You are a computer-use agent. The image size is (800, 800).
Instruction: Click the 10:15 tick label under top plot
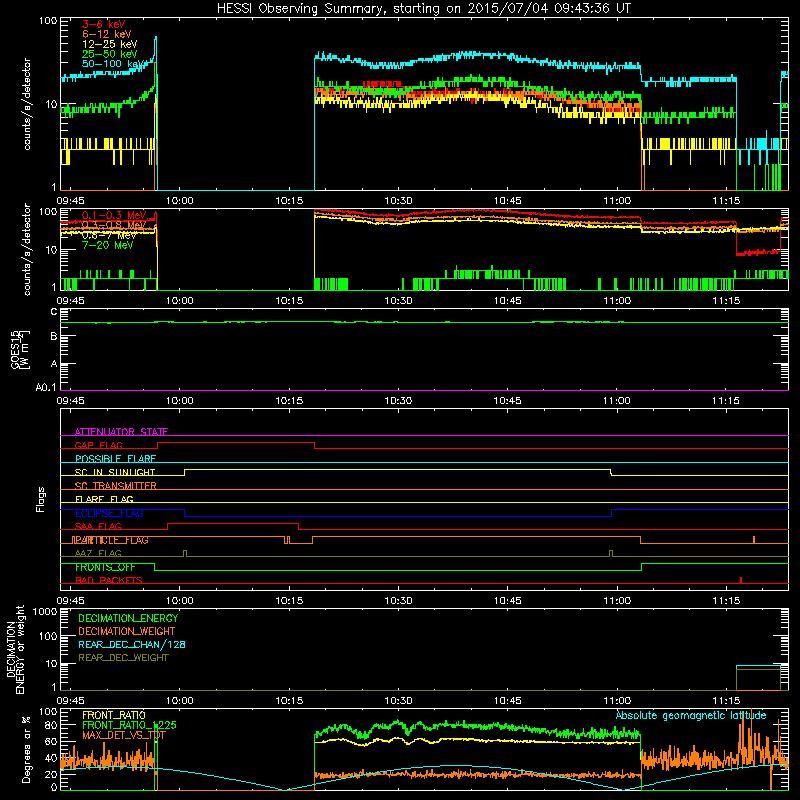[289, 201]
